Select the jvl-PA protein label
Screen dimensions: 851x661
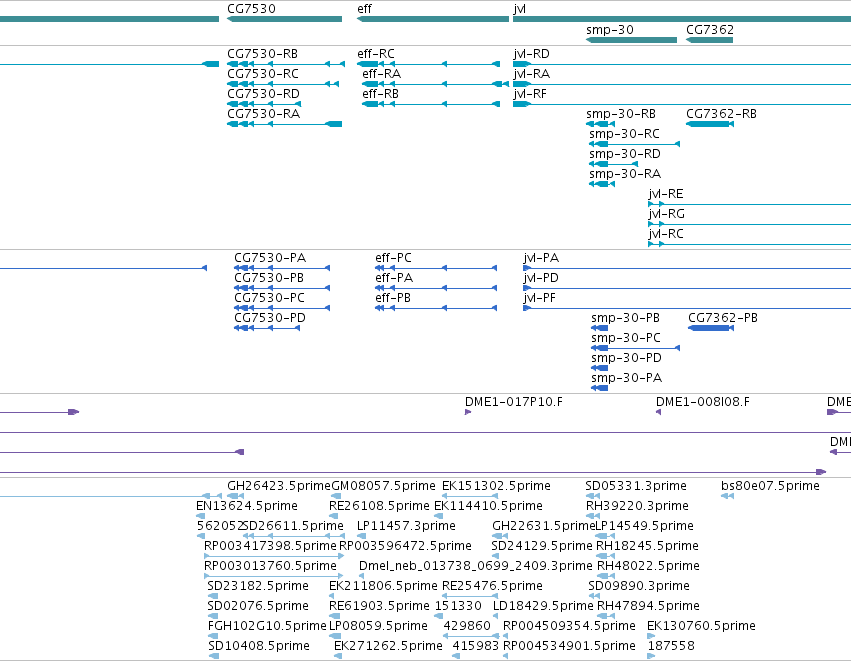point(541,258)
